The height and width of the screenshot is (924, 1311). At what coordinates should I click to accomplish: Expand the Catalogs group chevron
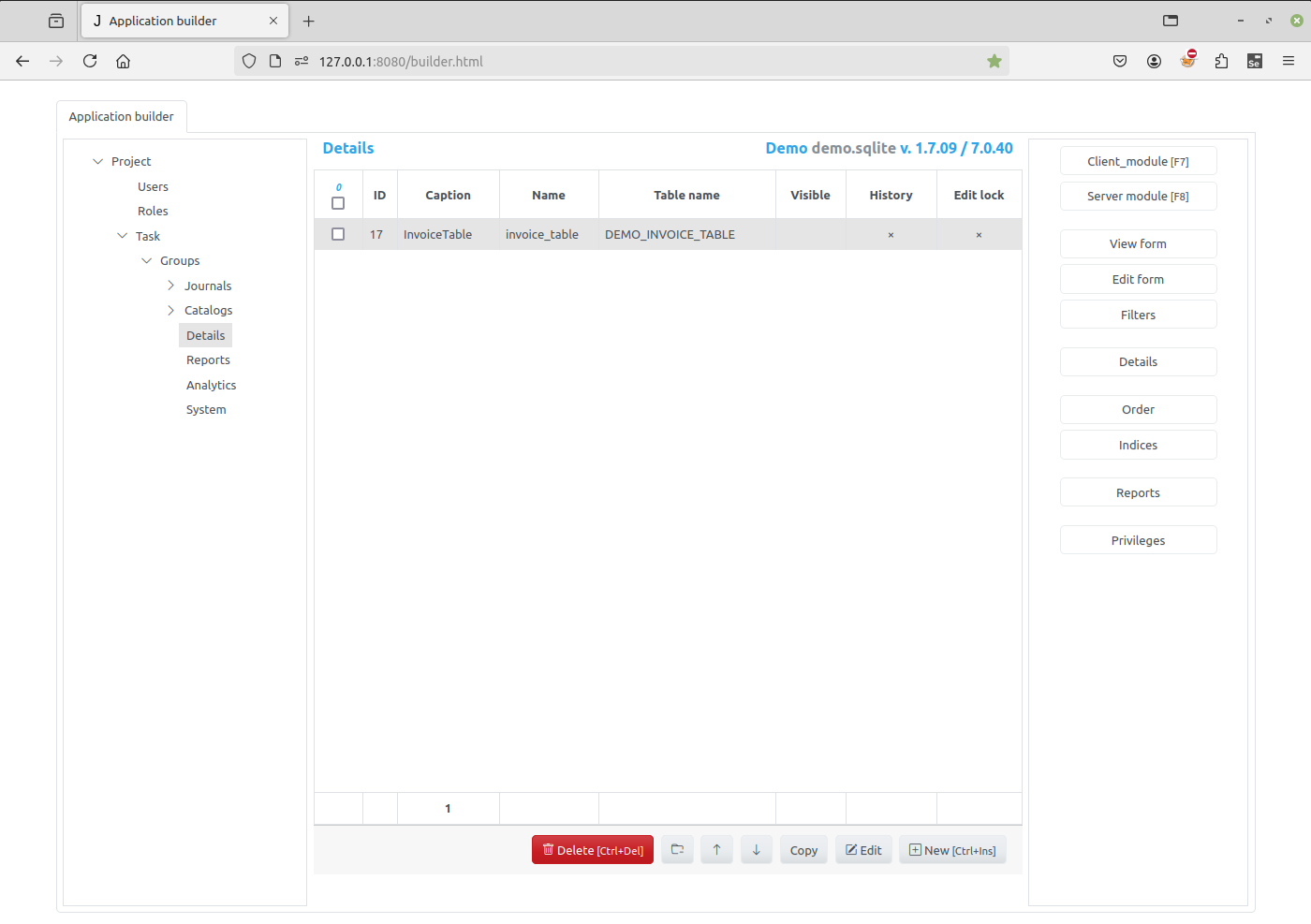pos(170,310)
